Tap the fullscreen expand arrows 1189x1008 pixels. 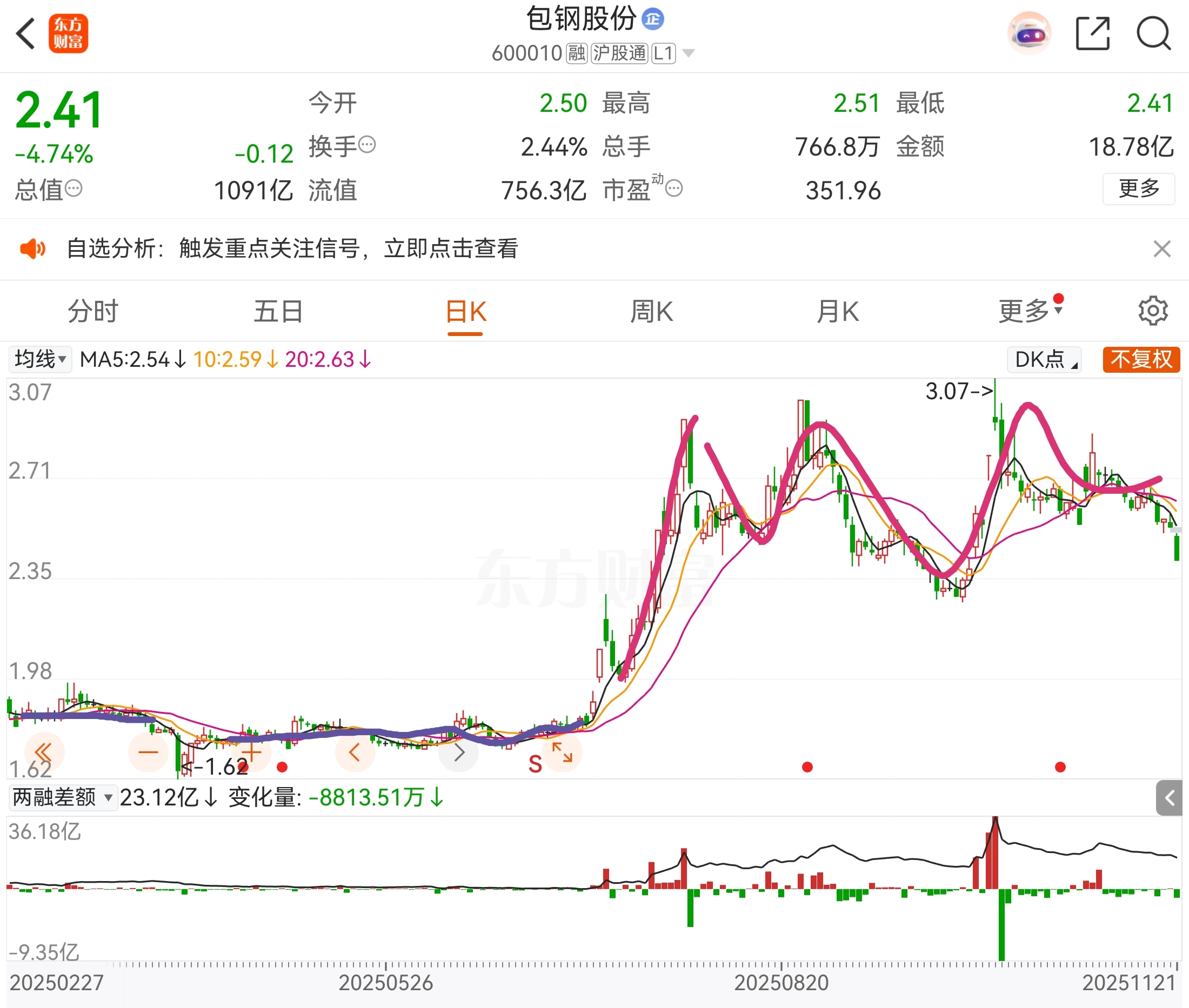click(x=562, y=752)
